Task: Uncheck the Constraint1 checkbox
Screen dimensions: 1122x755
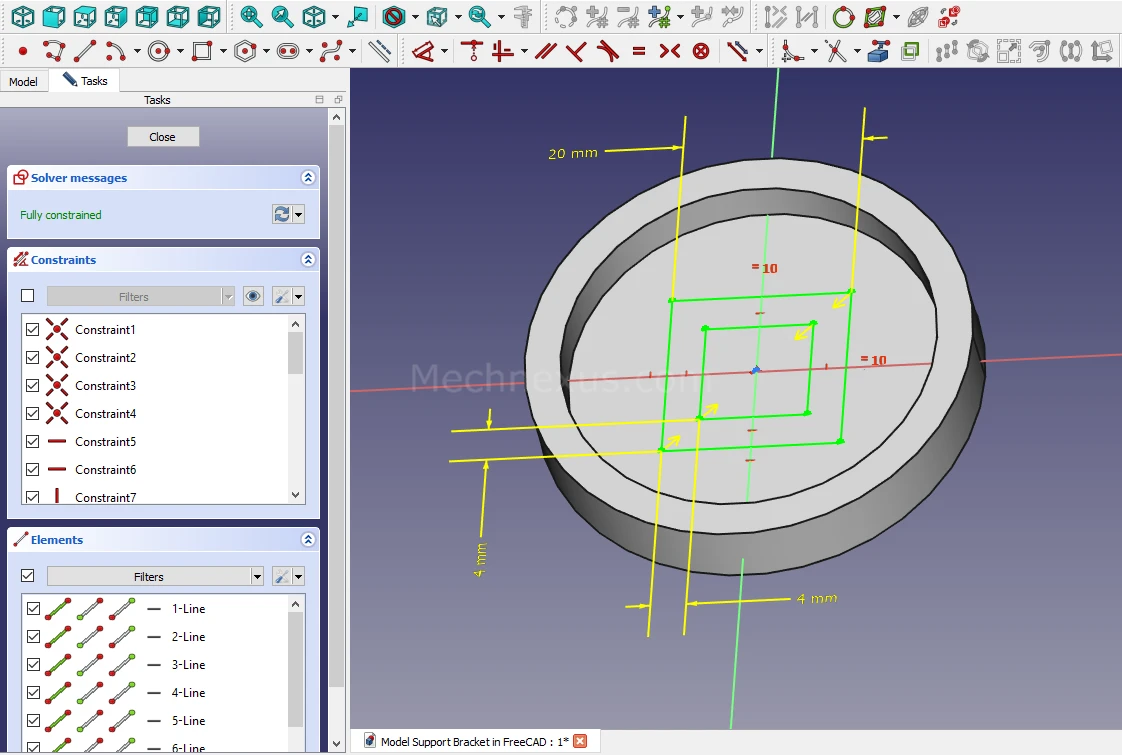Action: click(33, 330)
